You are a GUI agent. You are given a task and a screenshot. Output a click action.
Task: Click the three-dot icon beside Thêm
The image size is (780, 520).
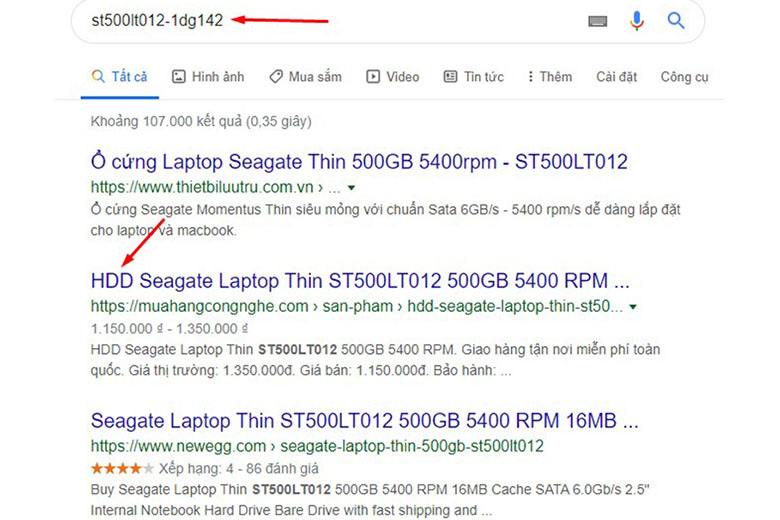point(530,77)
